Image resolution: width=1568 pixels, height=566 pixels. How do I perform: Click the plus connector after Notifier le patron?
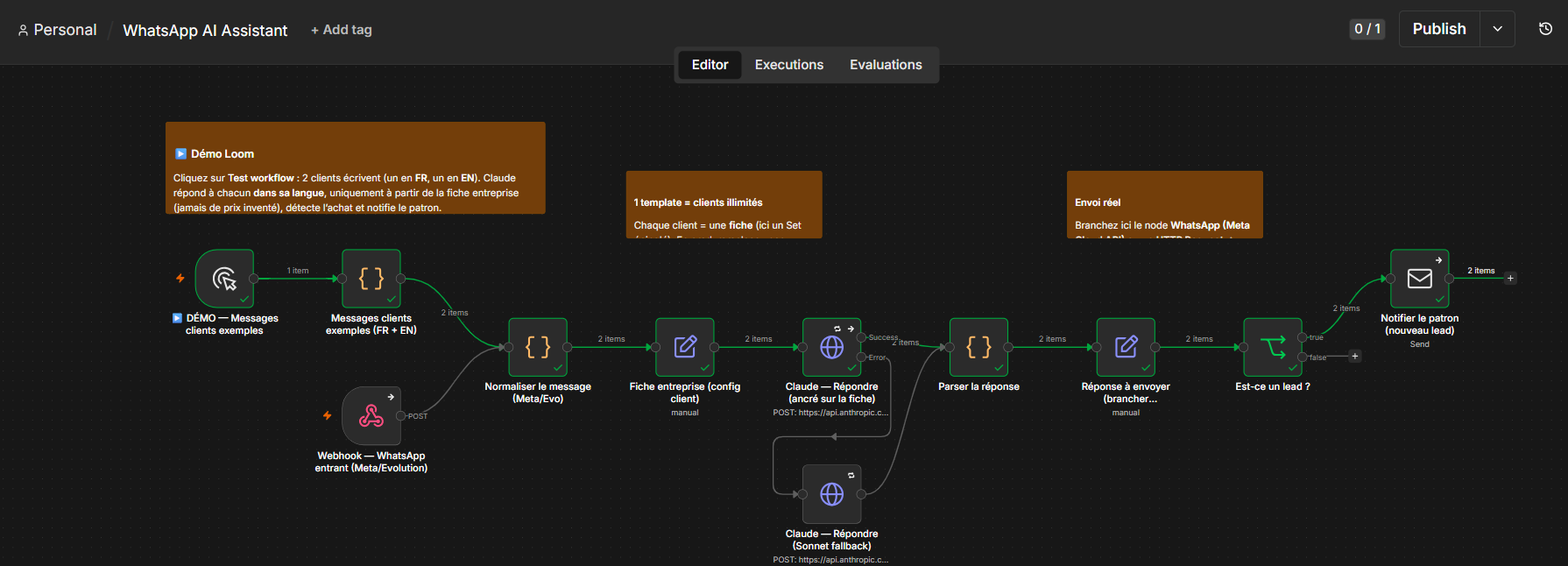tap(1510, 279)
